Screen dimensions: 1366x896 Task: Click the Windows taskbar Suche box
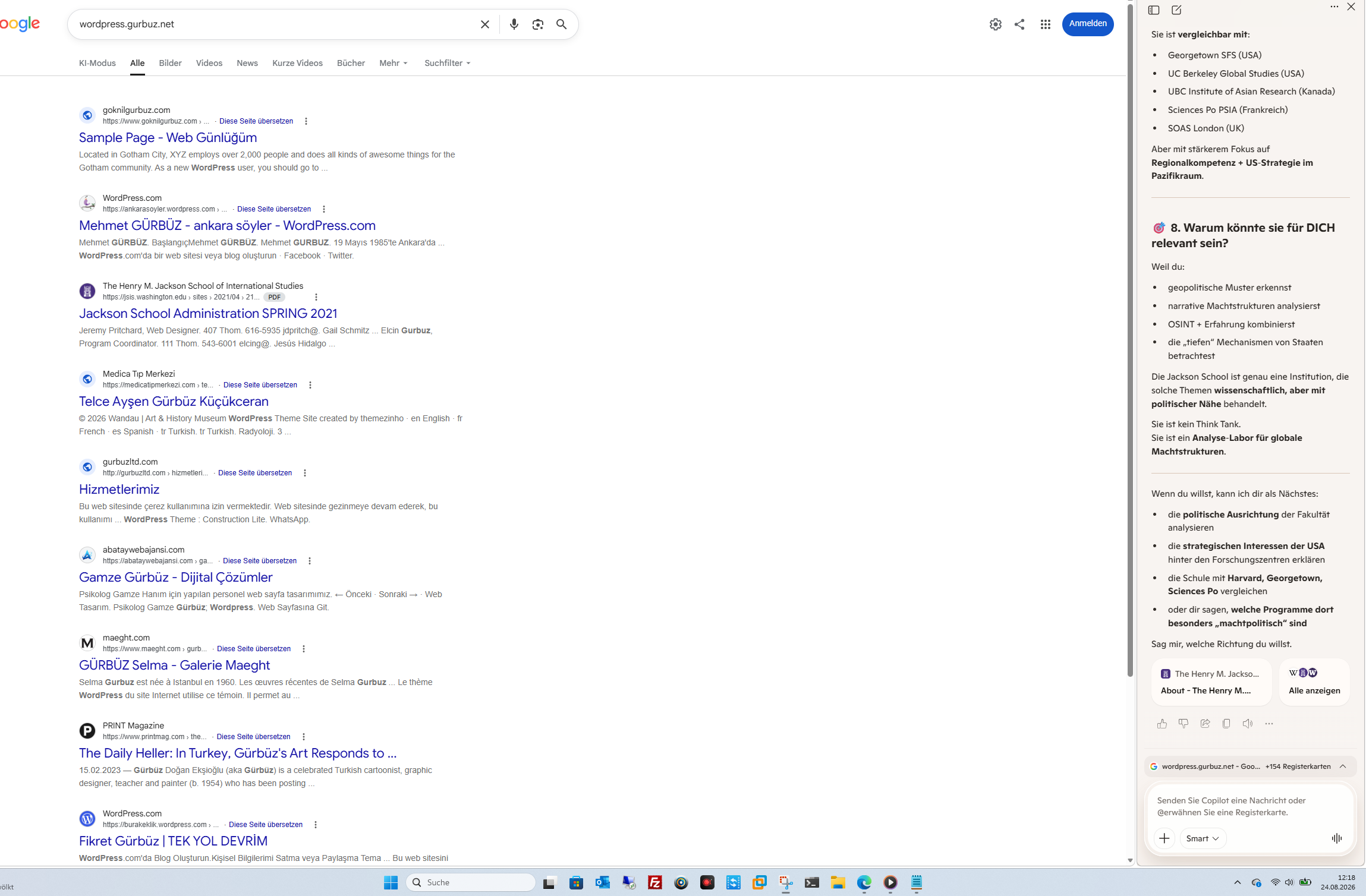pos(471,882)
